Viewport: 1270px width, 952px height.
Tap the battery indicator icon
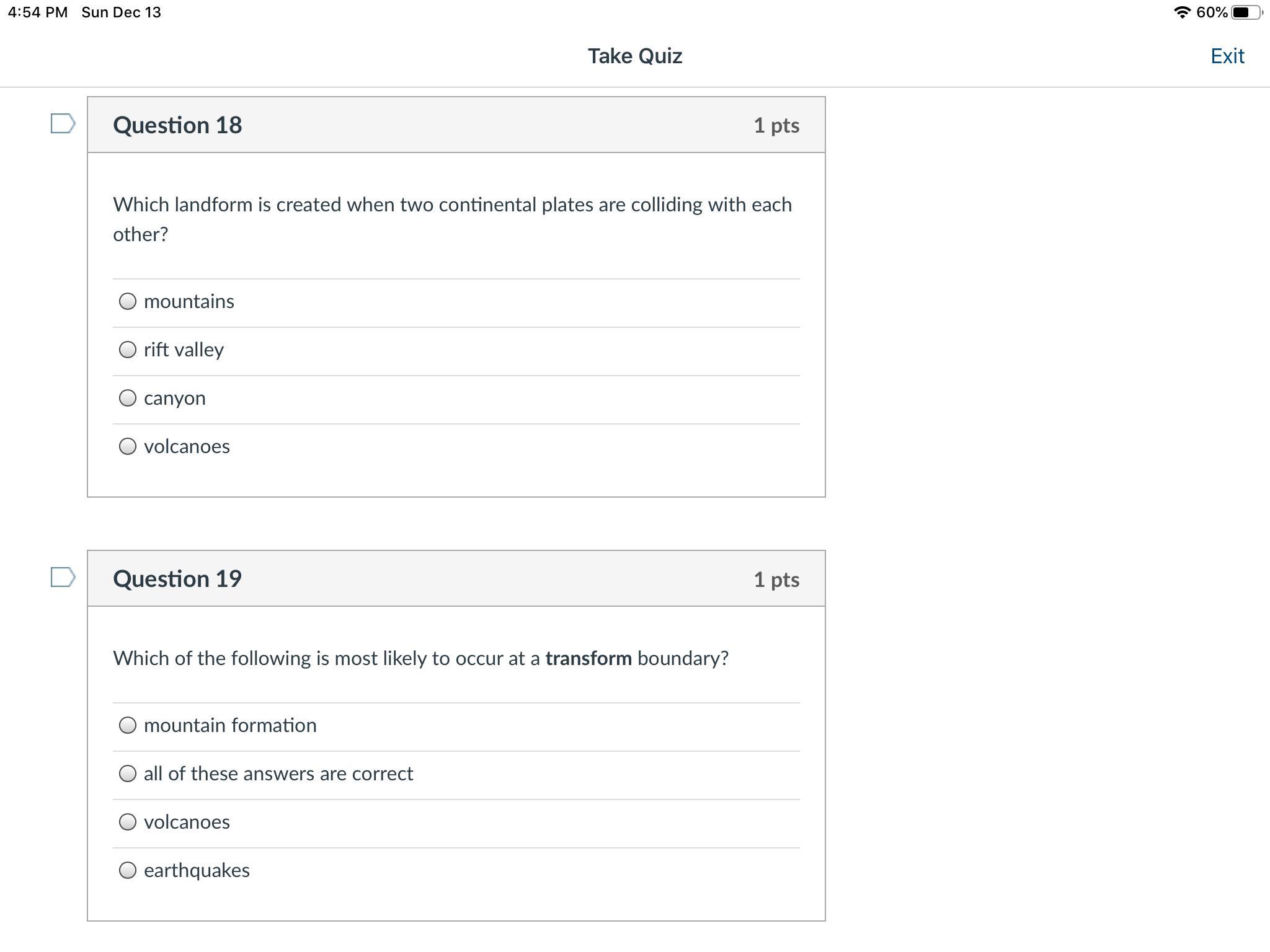(x=1247, y=12)
